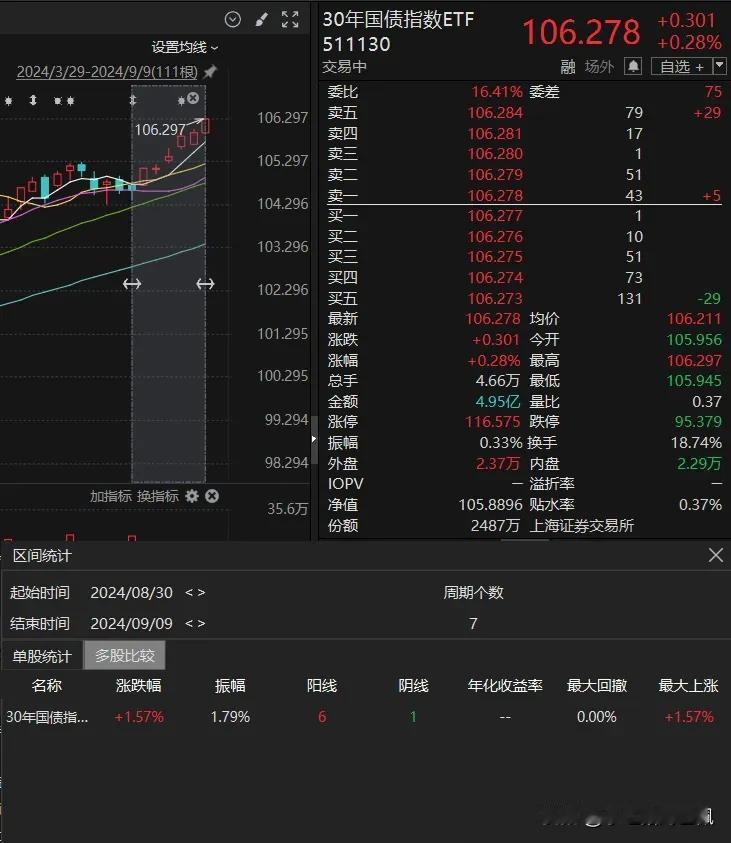This screenshot has width=731, height=843.
Task: Click the 买三 price 106.275
Action: click(x=495, y=257)
